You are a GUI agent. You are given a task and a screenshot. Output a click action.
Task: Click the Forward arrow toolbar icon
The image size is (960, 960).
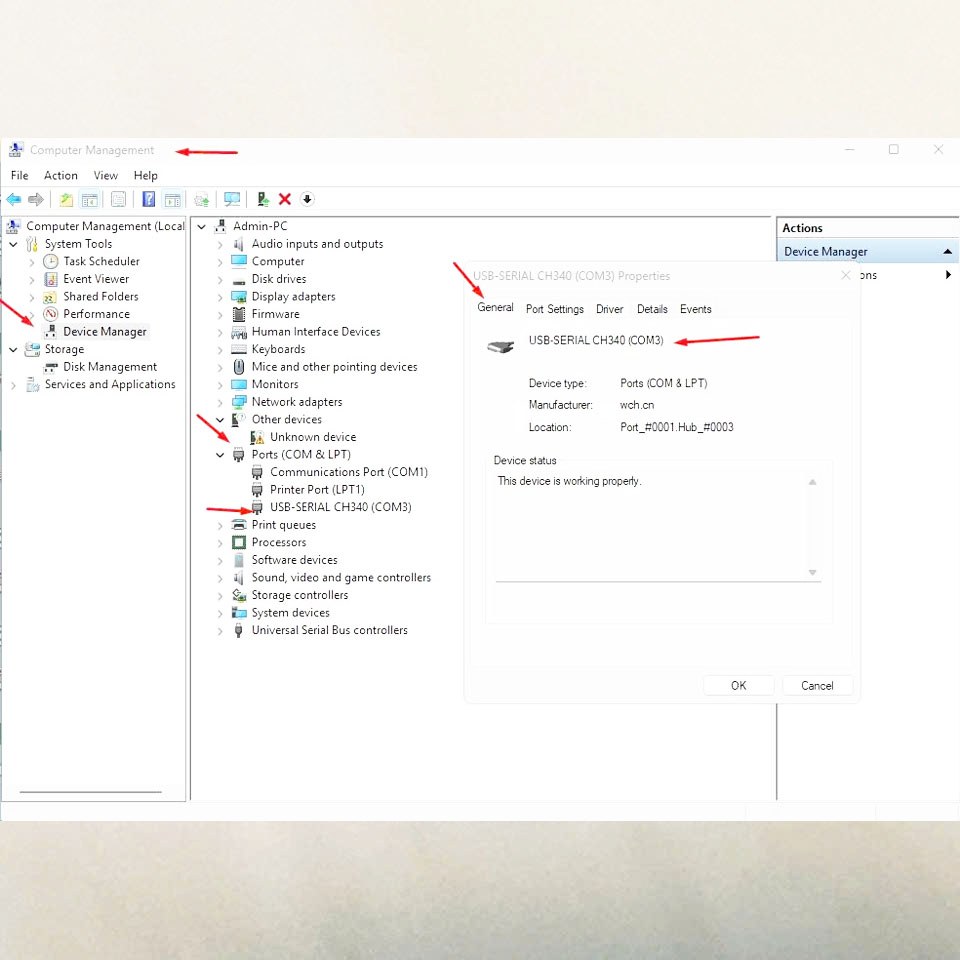tap(36, 199)
